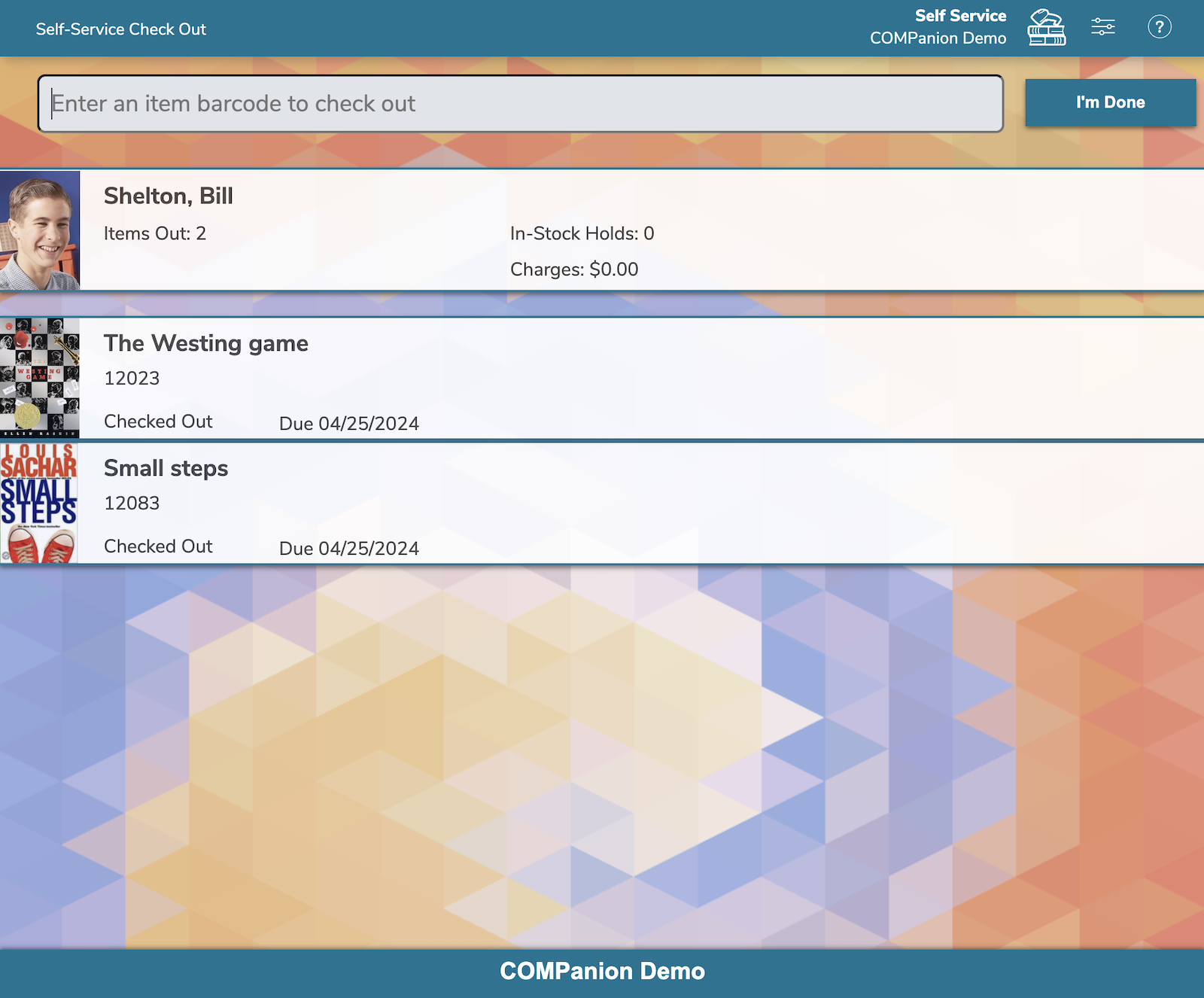Viewport: 1204px width, 998px height.
Task: Click the I'm Done button
Action: [x=1110, y=102]
